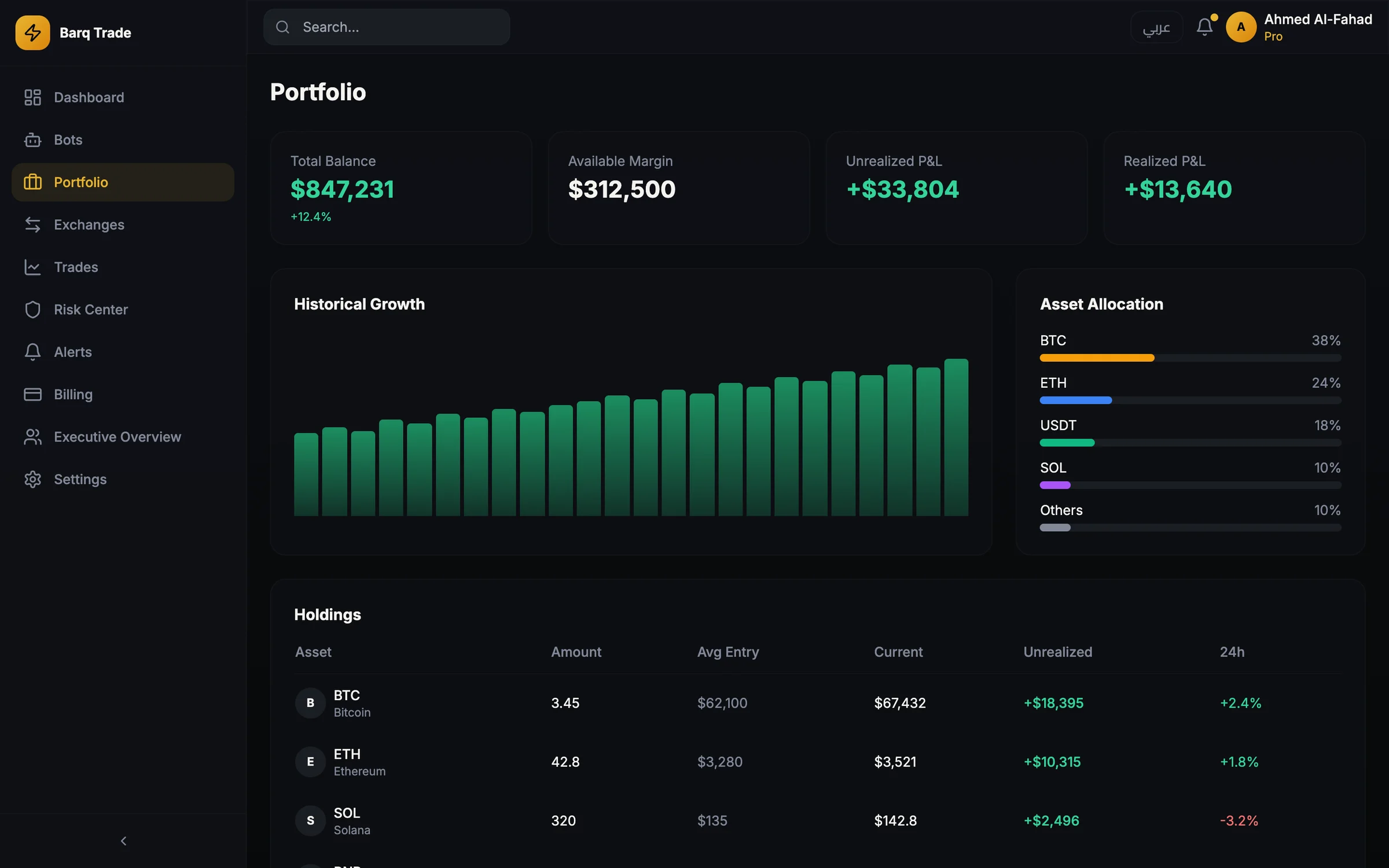
Task: Click the Dashboard grid icon
Action: (x=32, y=97)
